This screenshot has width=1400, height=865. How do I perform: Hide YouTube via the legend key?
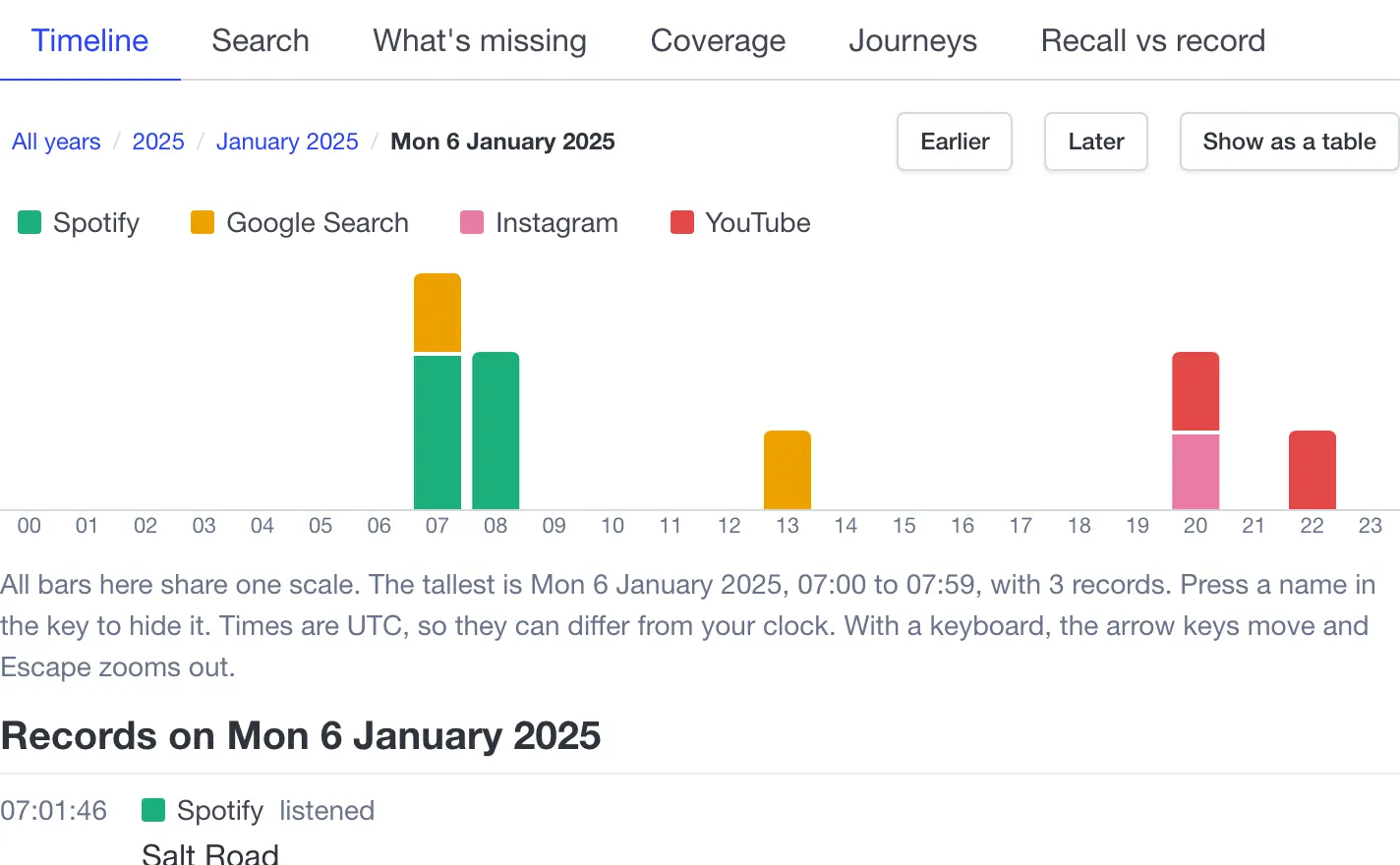click(x=740, y=223)
